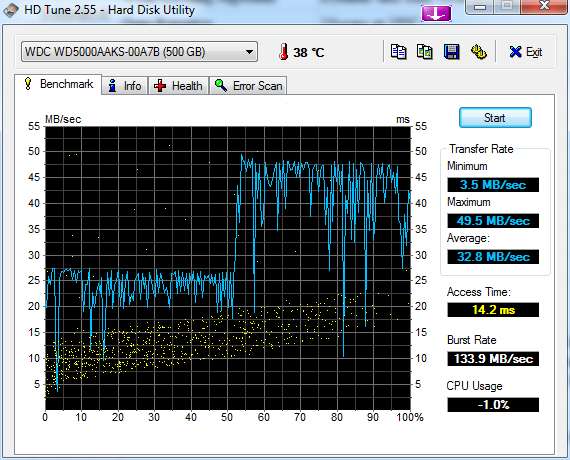Screen dimensions: 570x460
Task: Switch to the Error Scan tab
Action: 248,86
